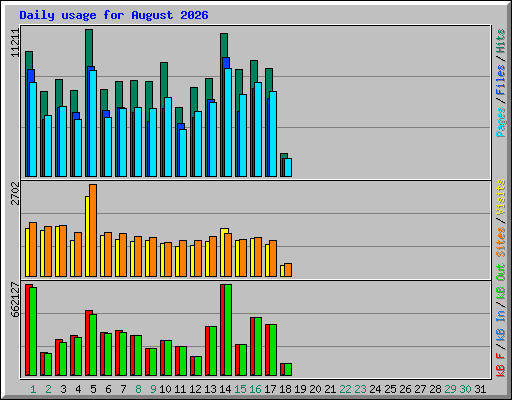512x400 pixels.
Task: Click the 'Daily usage for August 2026' title
Action: (114, 15)
